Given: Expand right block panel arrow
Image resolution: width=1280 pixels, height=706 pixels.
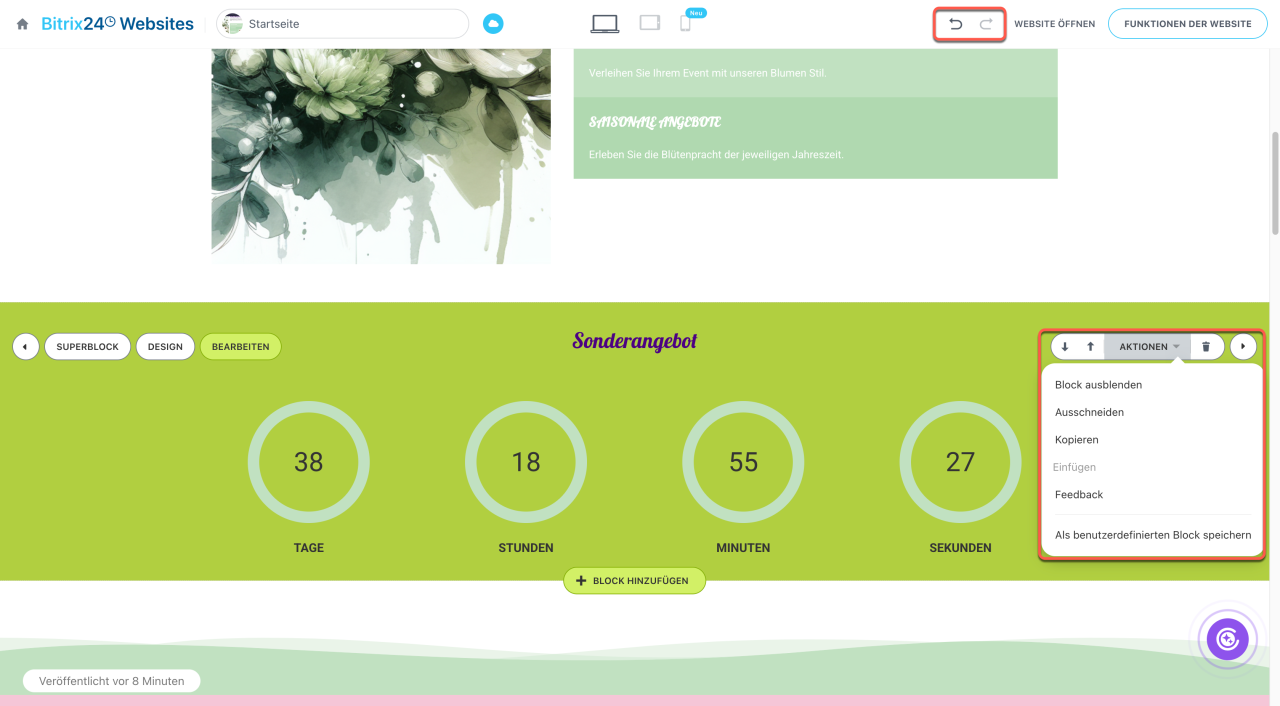Looking at the screenshot, I should [x=1243, y=347].
